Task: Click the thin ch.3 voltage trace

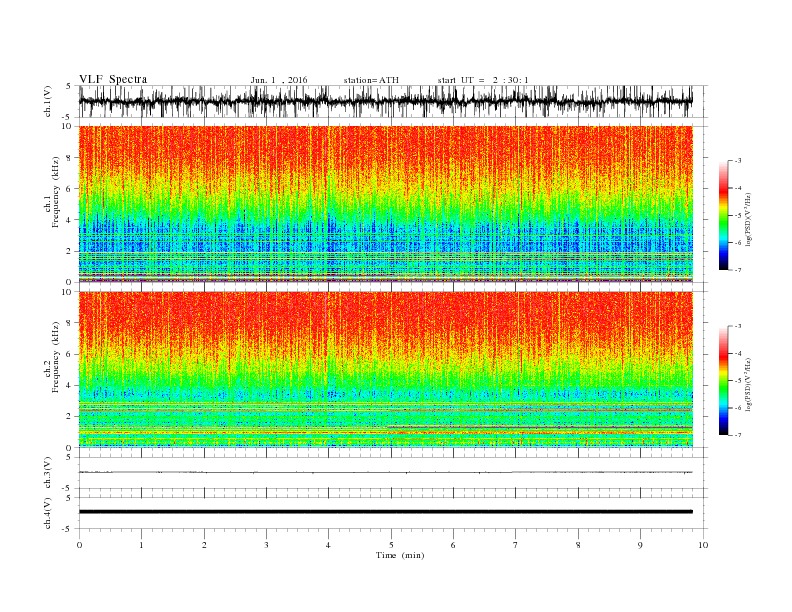Action: click(x=386, y=473)
